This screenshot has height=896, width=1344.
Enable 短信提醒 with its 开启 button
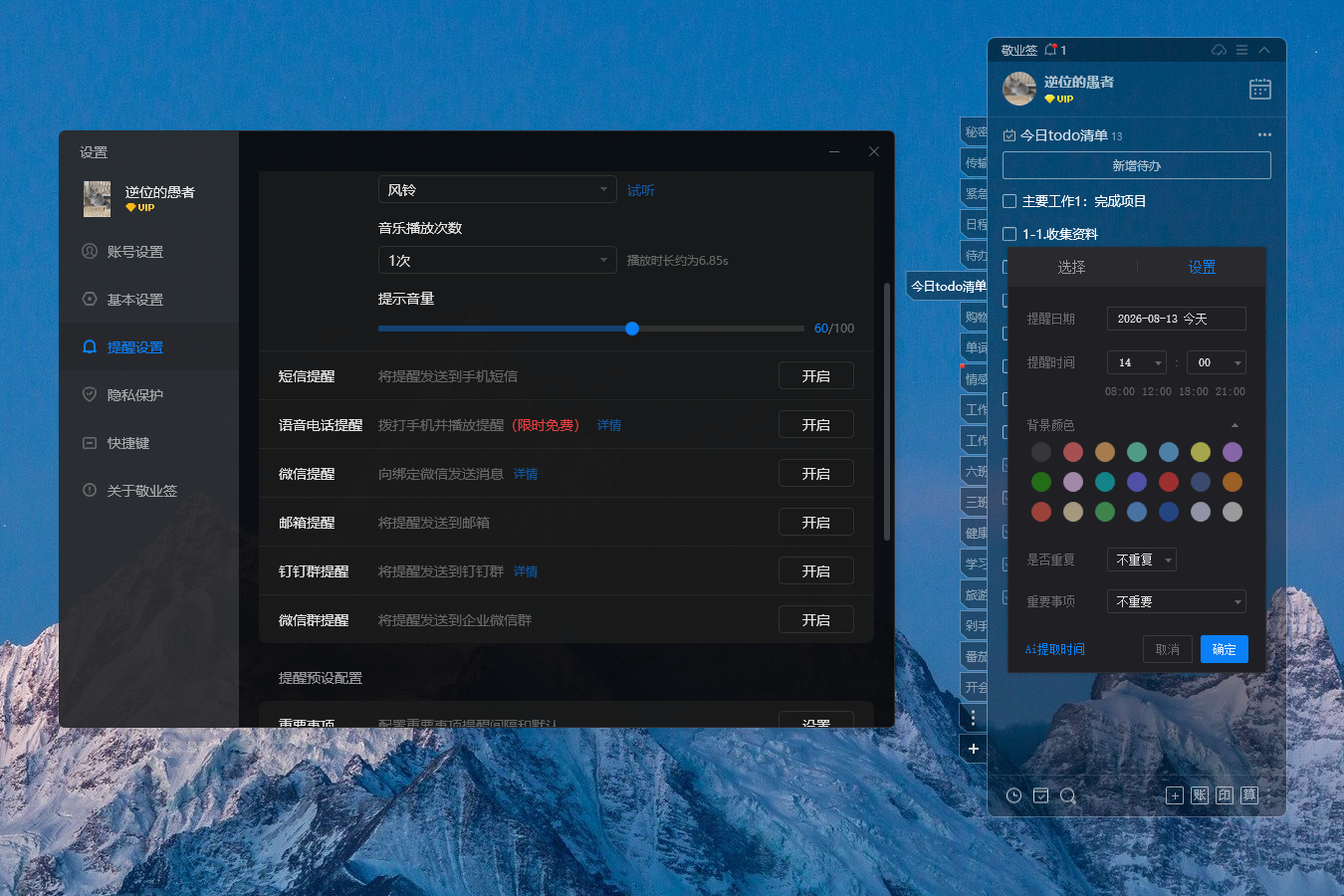pos(815,376)
